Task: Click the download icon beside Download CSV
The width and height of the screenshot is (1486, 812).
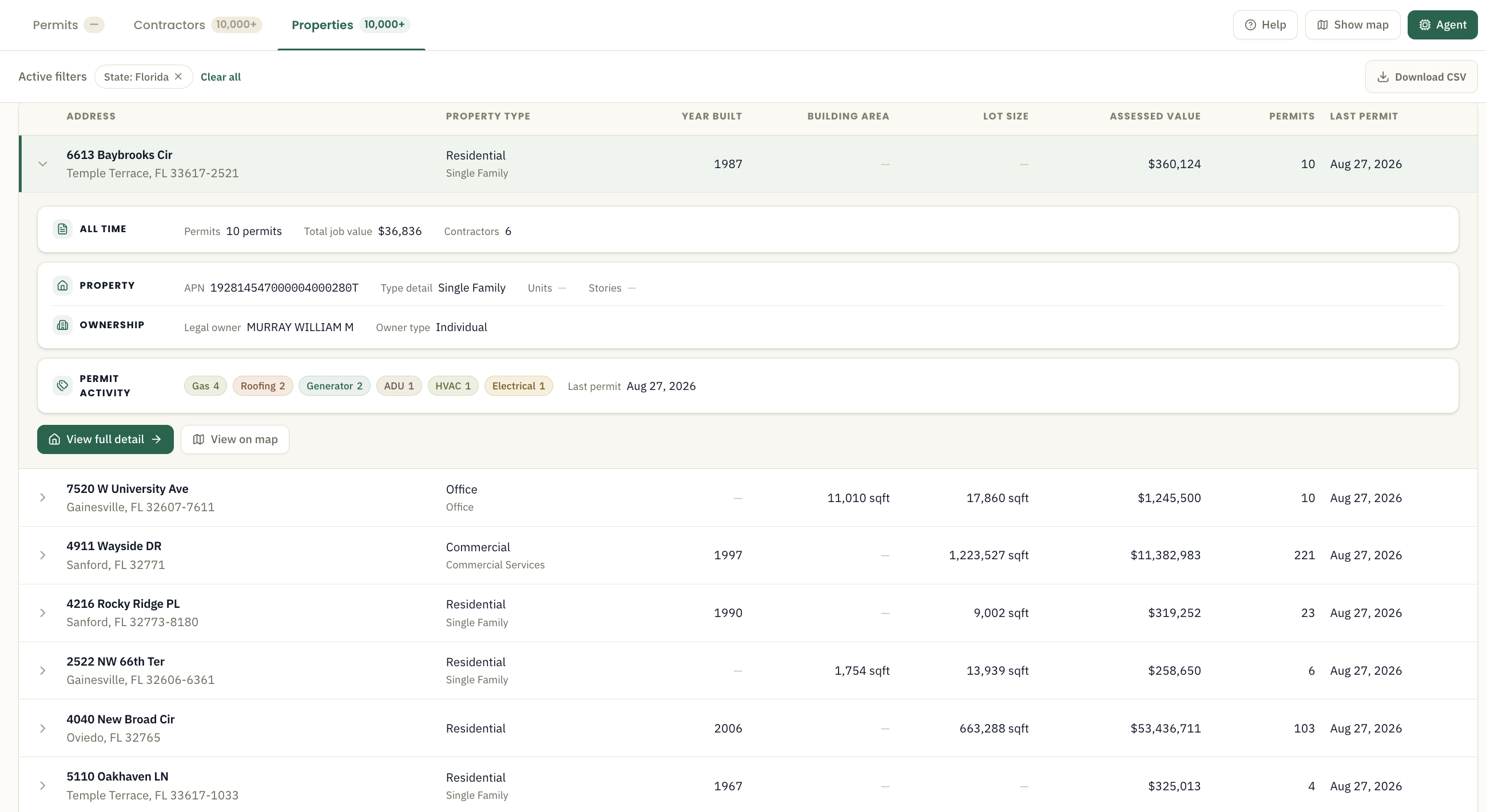Action: (1382, 77)
